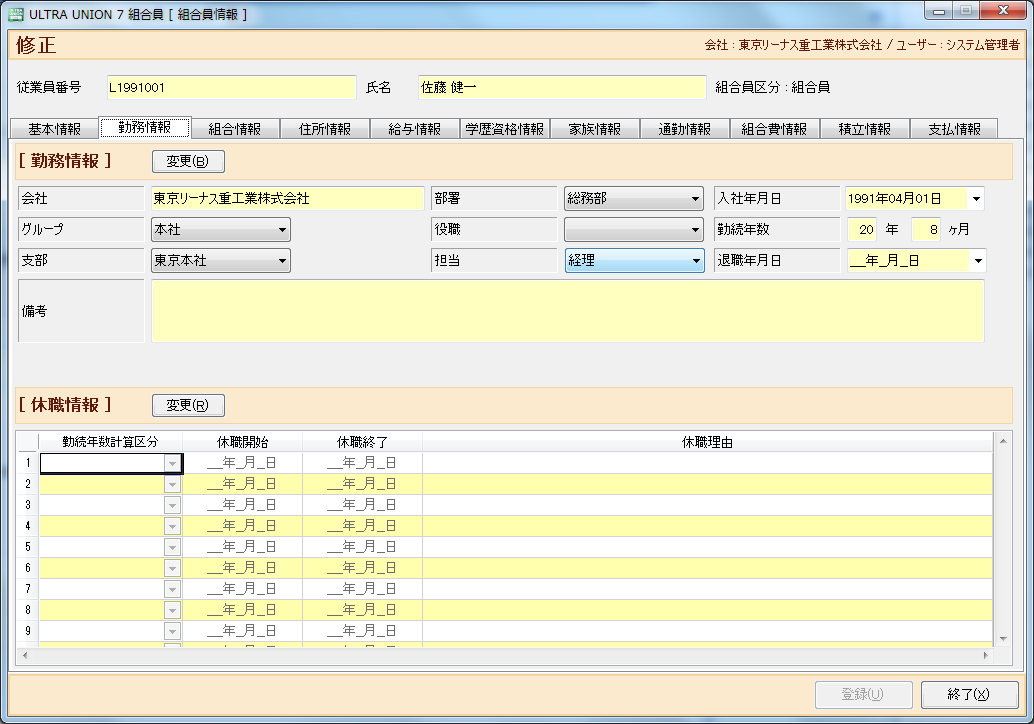The height and width of the screenshot is (724, 1034).
Task: Click the 従業員番号 input field
Action: click(x=231, y=87)
